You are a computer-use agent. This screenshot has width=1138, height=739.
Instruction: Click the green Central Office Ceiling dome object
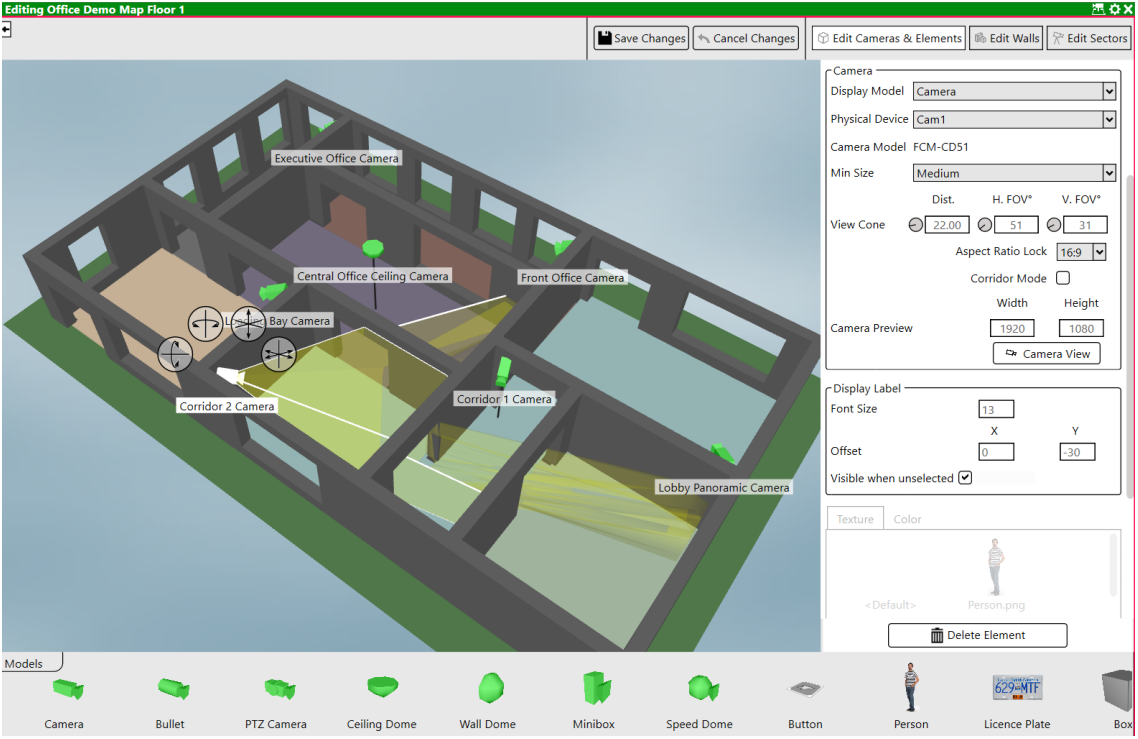coord(373,248)
